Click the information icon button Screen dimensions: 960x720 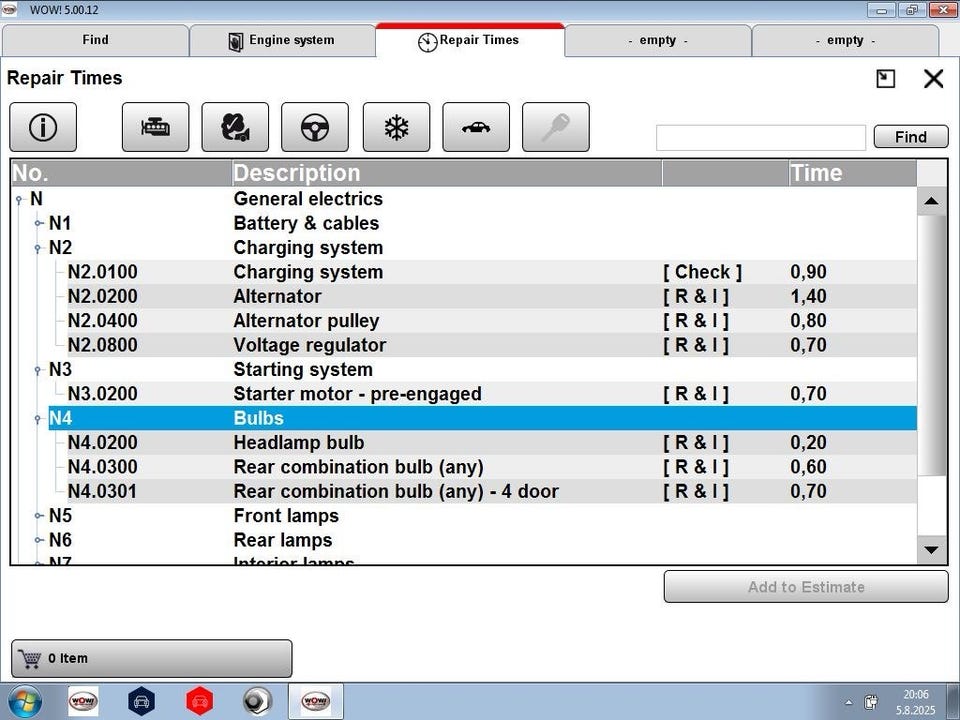[43, 128]
